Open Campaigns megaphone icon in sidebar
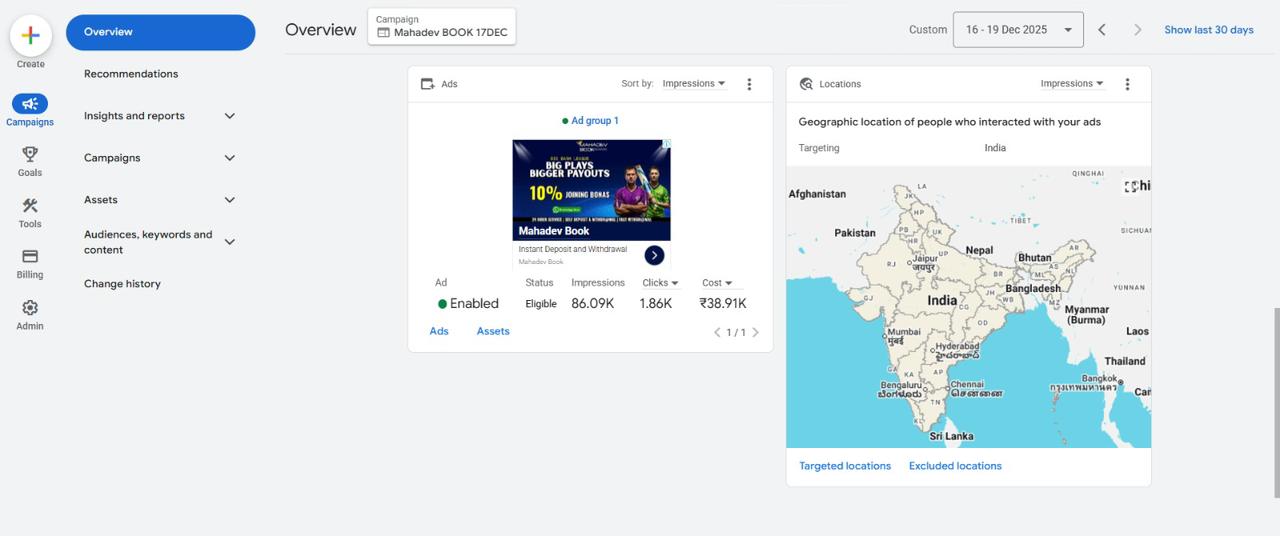Screen dimensions: 1280x536 30,104
